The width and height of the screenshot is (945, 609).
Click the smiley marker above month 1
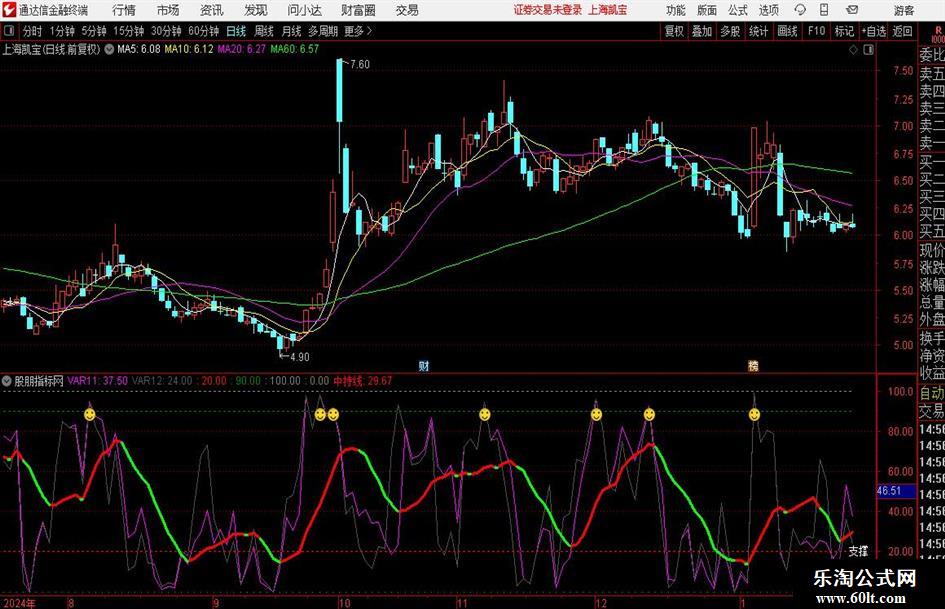coord(754,414)
